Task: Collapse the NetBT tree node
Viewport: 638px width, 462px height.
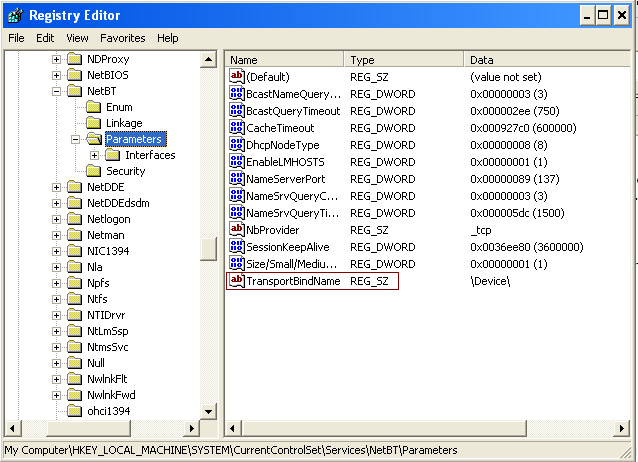Action: tap(56, 91)
